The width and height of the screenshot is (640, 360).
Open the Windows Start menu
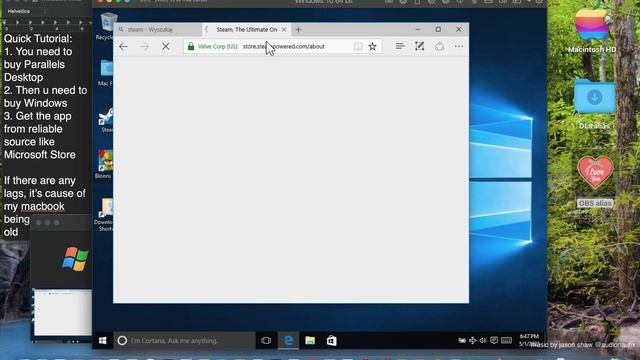(102, 340)
